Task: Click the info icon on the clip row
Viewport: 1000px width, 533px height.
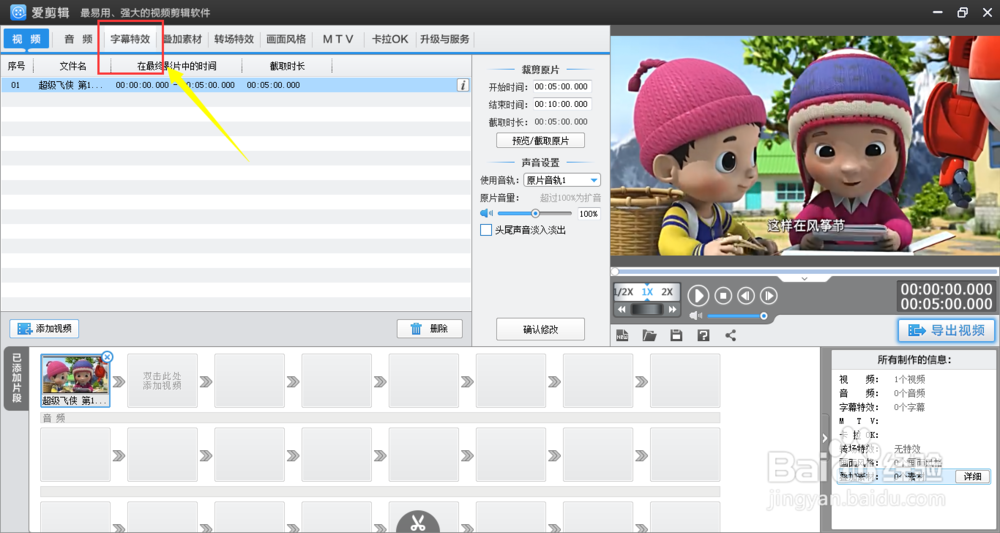Action: coord(463,85)
